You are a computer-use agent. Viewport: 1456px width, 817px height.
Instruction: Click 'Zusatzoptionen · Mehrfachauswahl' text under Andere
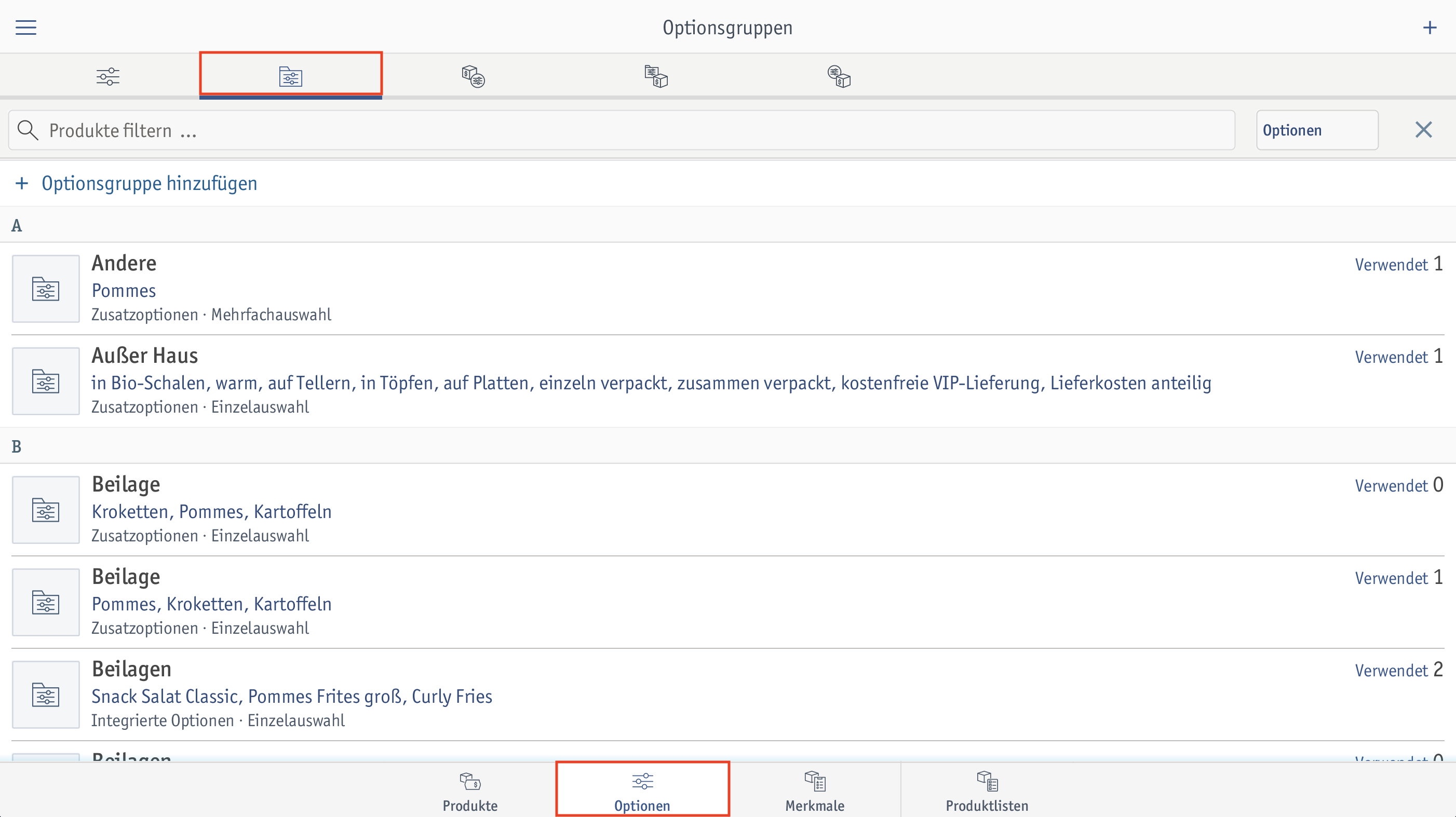pyautogui.click(x=211, y=315)
